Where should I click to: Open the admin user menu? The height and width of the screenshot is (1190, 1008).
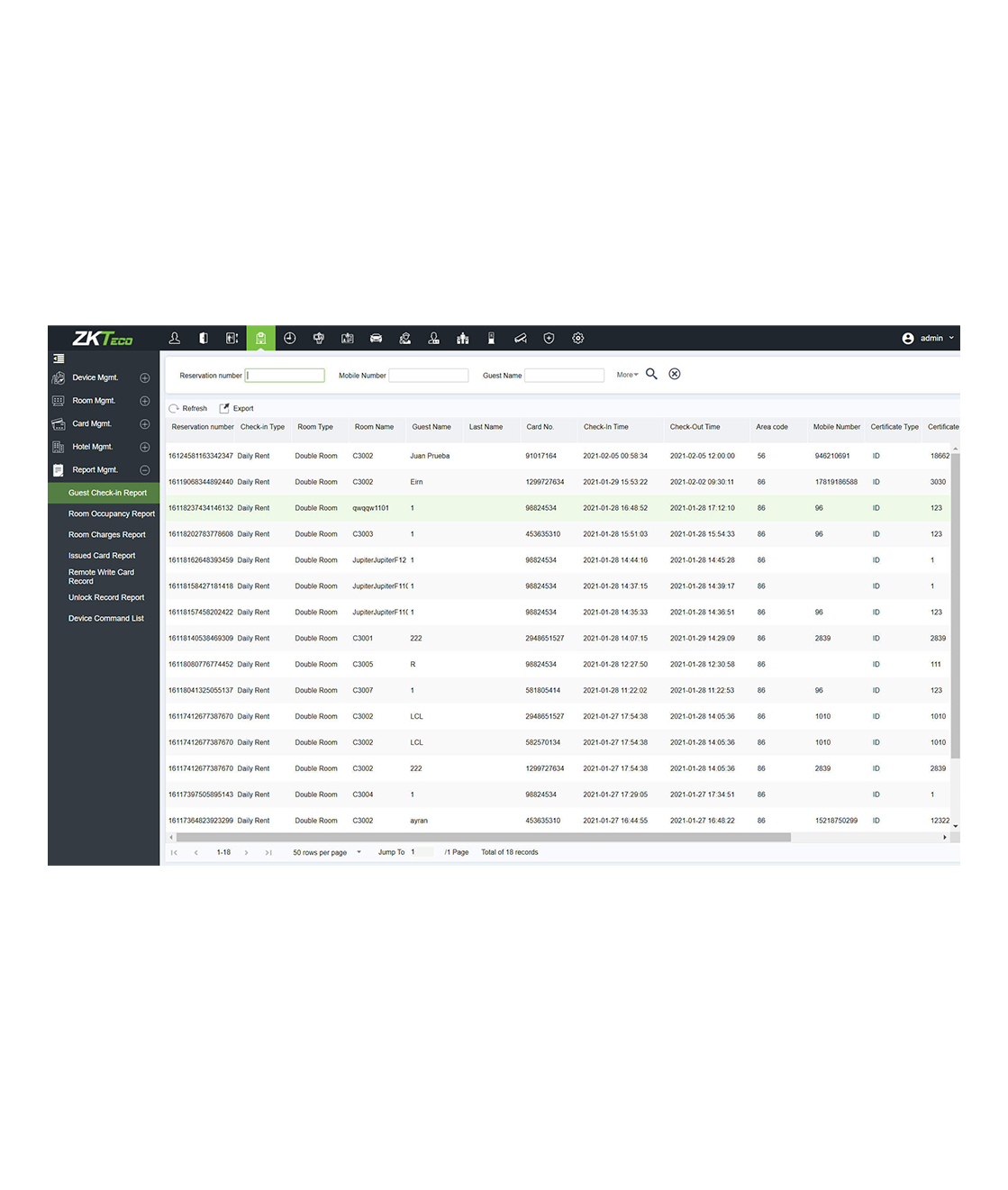[x=929, y=339]
